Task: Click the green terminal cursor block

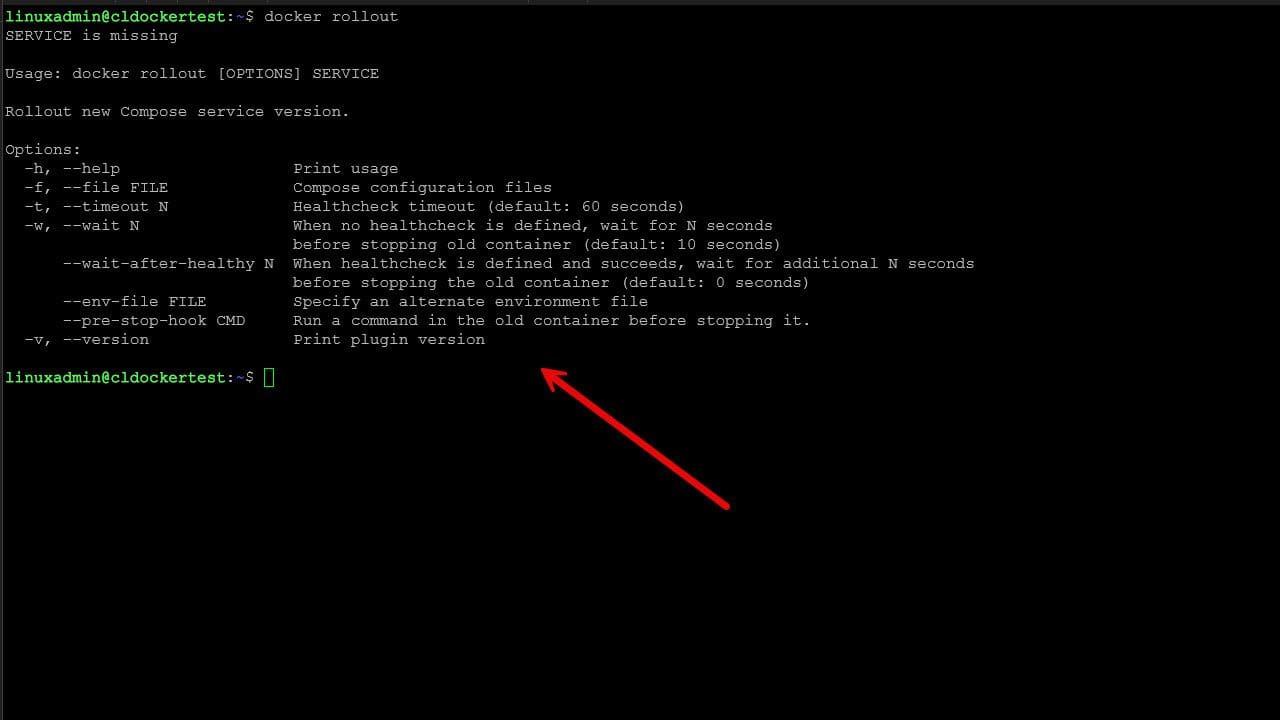Action: [269, 377]
